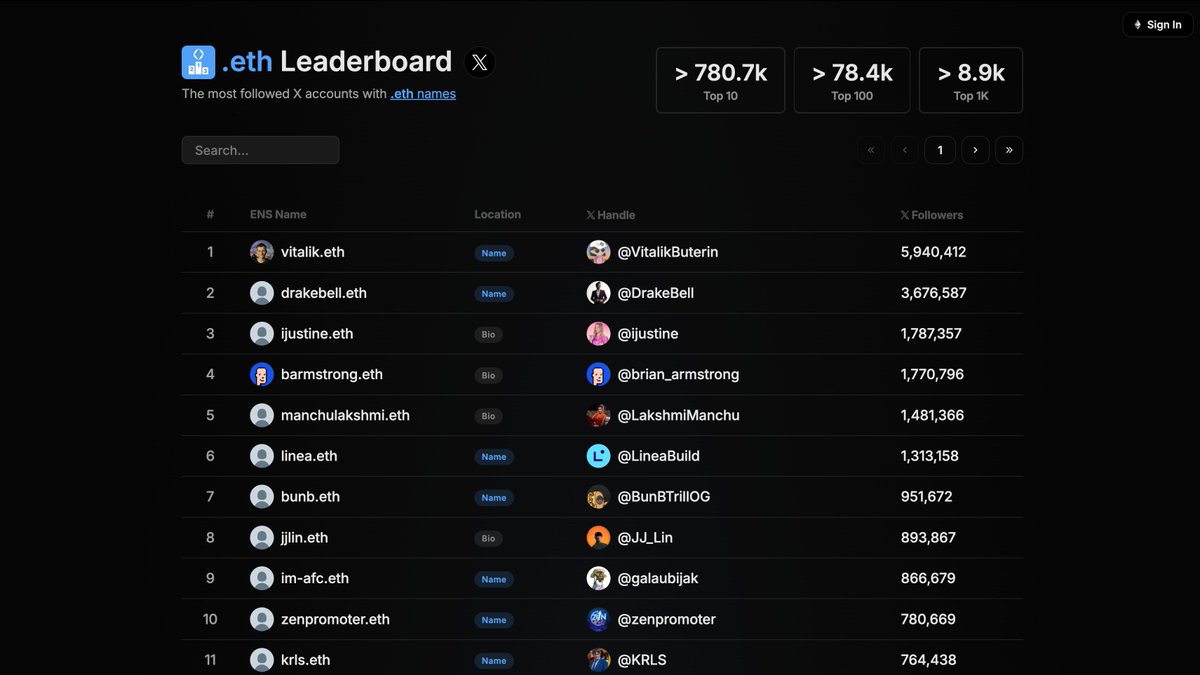This screenshot has width=1200, height=675.
Task: Click the Top 10 stat card
Action: [x=721, y=80]
